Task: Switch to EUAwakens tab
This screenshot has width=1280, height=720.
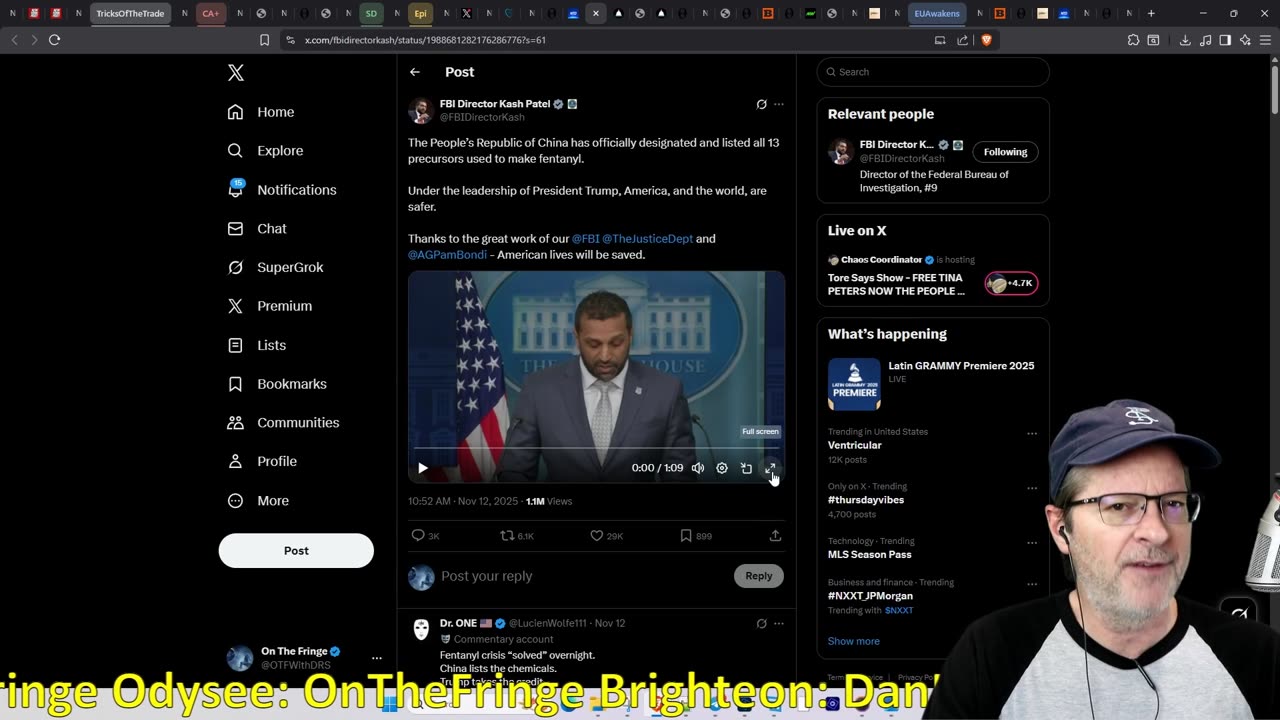Action: point(937,14)
